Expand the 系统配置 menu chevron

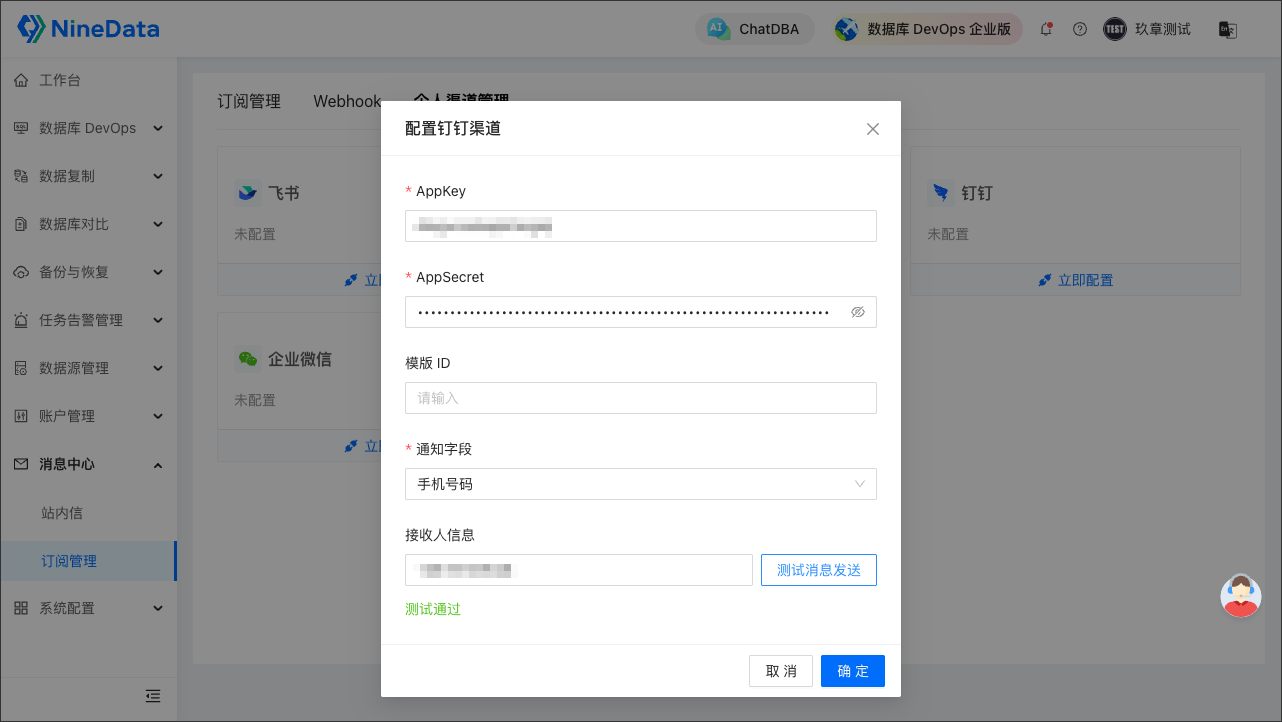[x=157, y=608]
